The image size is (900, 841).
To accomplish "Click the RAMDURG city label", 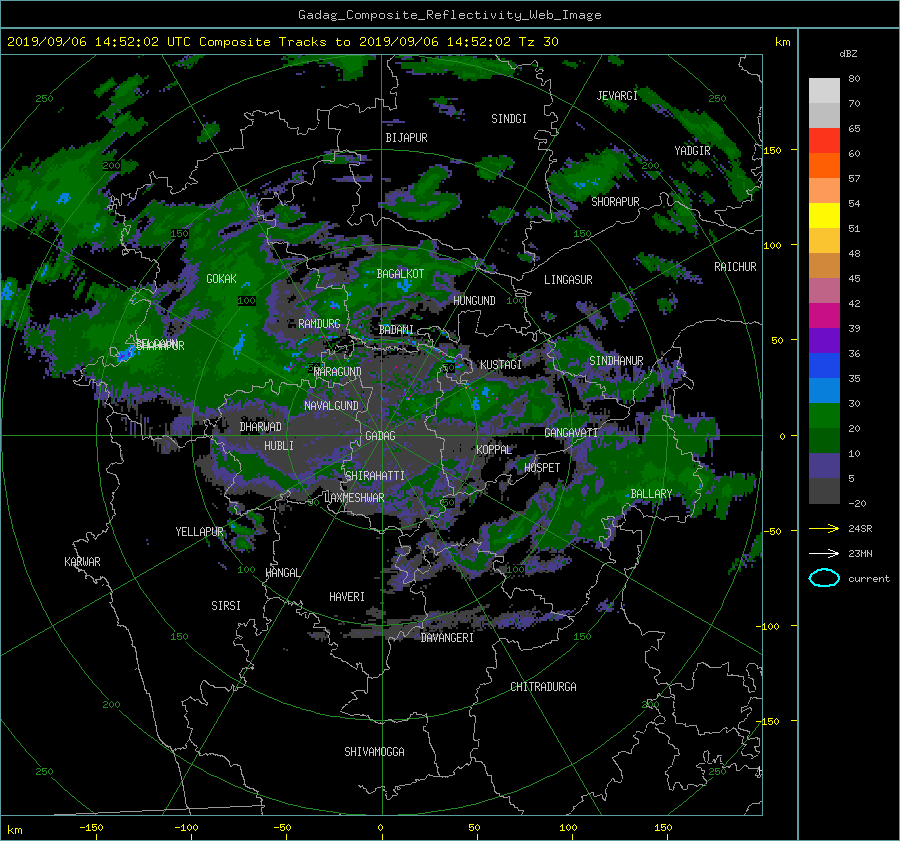I will tap(319, 324).
